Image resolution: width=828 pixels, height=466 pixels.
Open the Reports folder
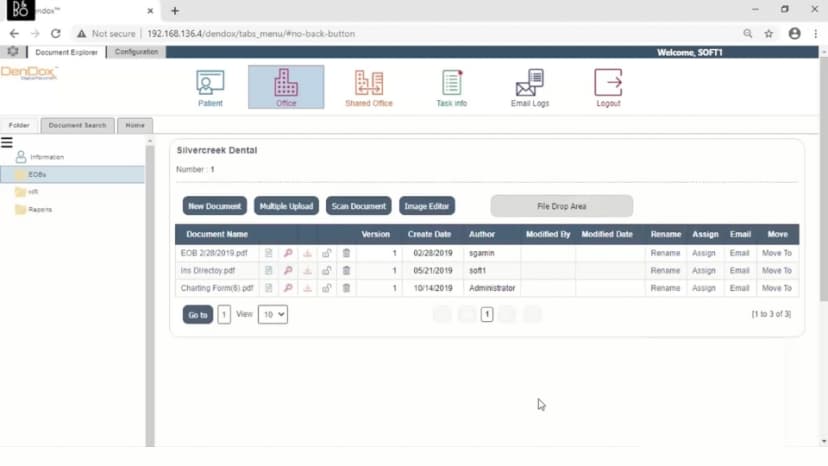point(34,209)
